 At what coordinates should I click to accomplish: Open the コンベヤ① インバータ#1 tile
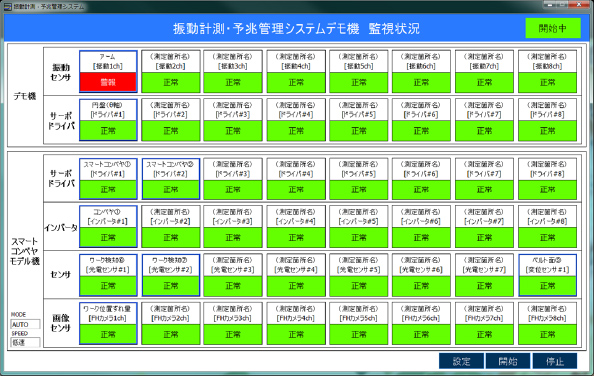[x=108, y=226]
